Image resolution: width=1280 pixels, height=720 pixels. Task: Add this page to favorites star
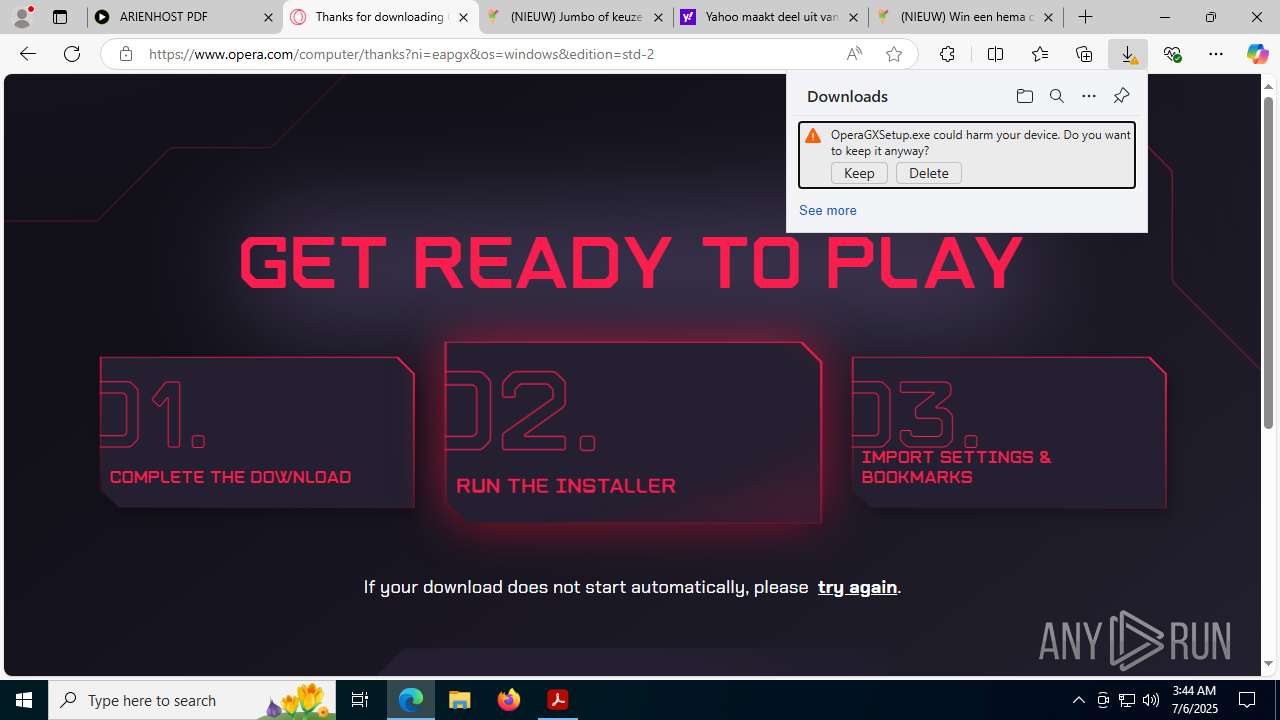[893, 54]
